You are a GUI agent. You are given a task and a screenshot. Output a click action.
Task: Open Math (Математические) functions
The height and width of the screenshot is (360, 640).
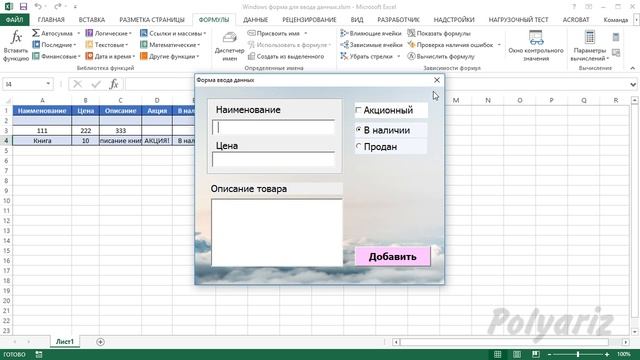[x=170, y=44]
